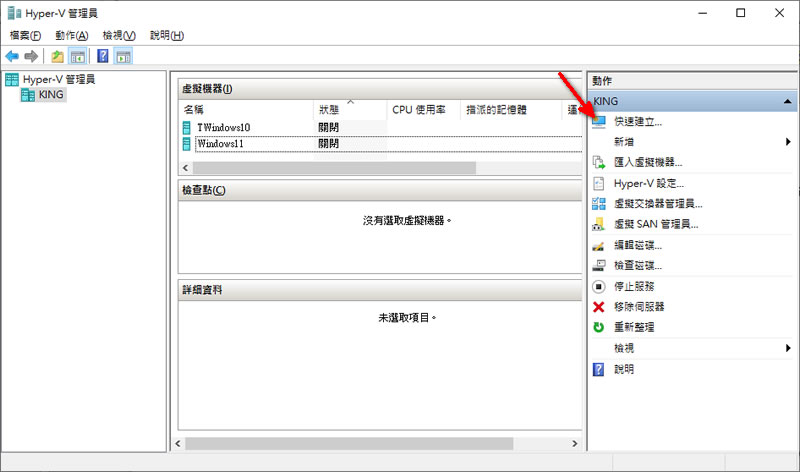
Task: Click the 匯入虛擬機器 import icon
Action: pyautogui.click(x=598, y=163)
